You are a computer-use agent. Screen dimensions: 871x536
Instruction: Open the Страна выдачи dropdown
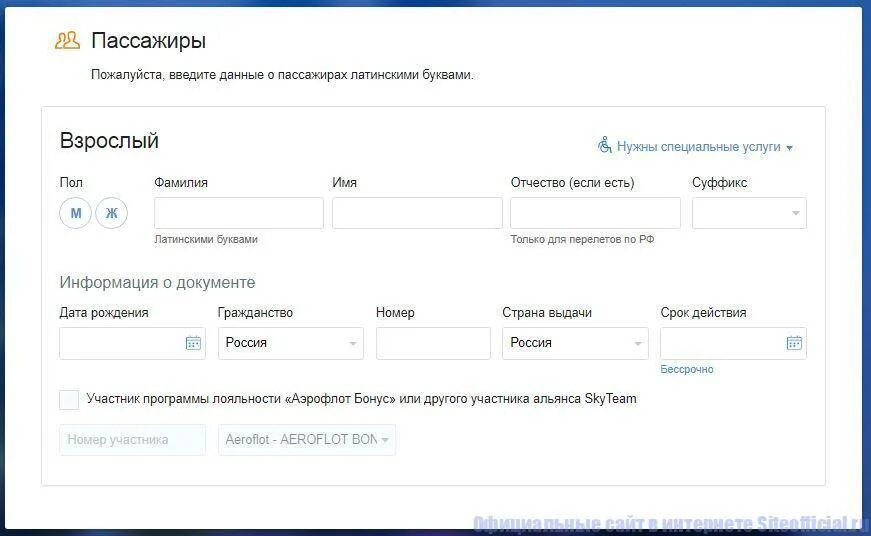[x=575, y=343]
